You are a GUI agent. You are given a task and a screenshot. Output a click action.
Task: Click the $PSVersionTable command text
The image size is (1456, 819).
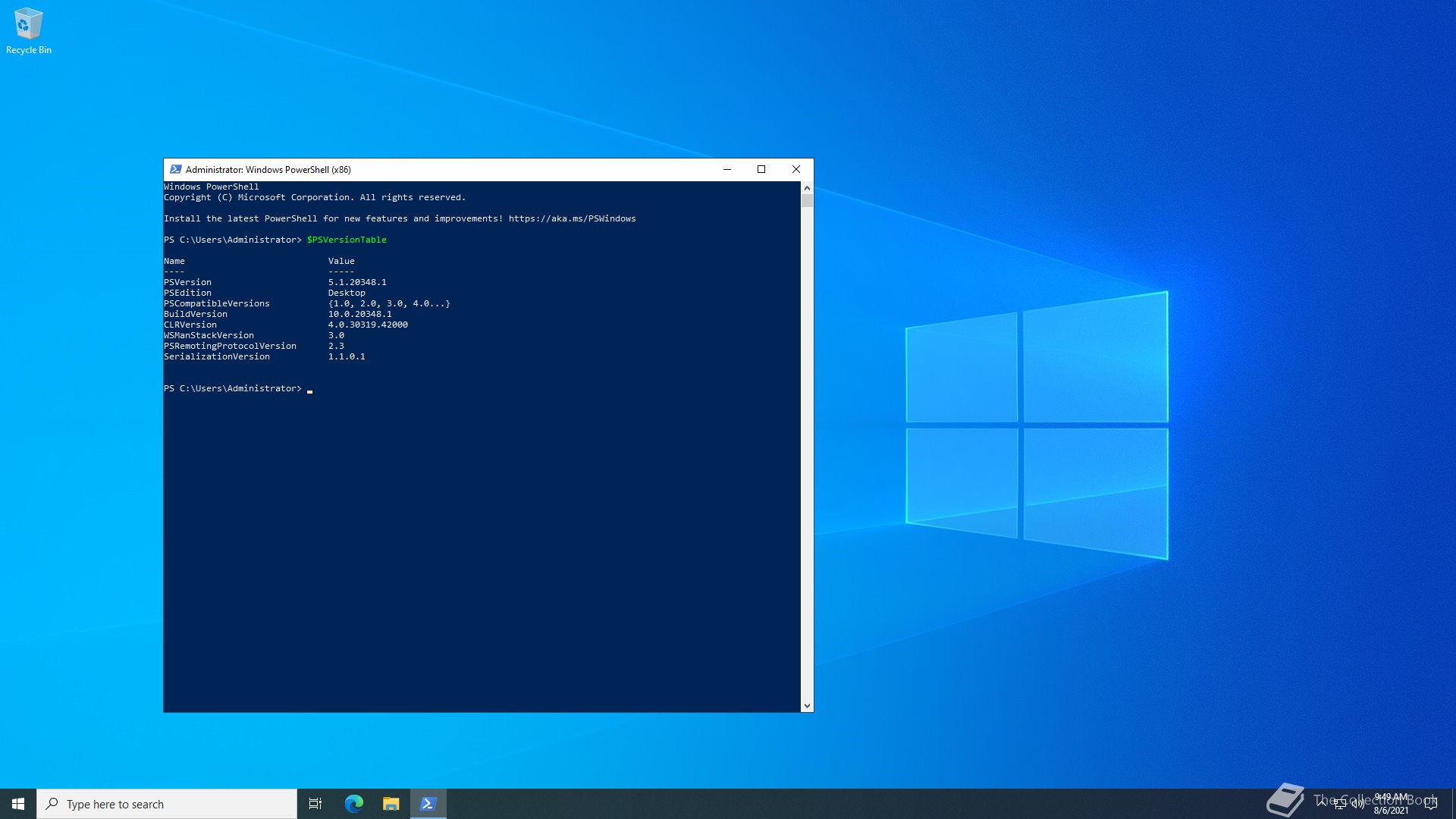pyautogui.click(x=347, y=240)
